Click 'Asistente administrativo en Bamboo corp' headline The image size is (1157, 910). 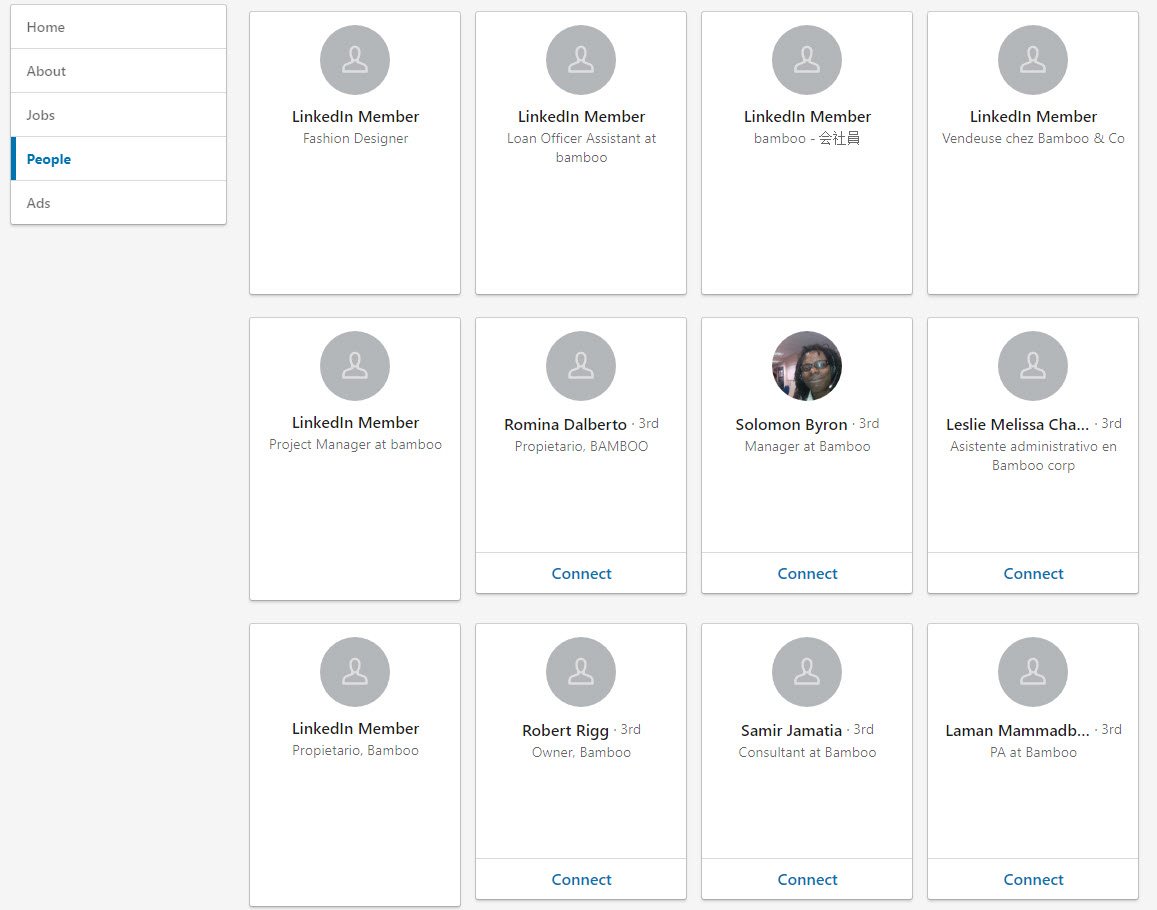(x=1032, y=455)
